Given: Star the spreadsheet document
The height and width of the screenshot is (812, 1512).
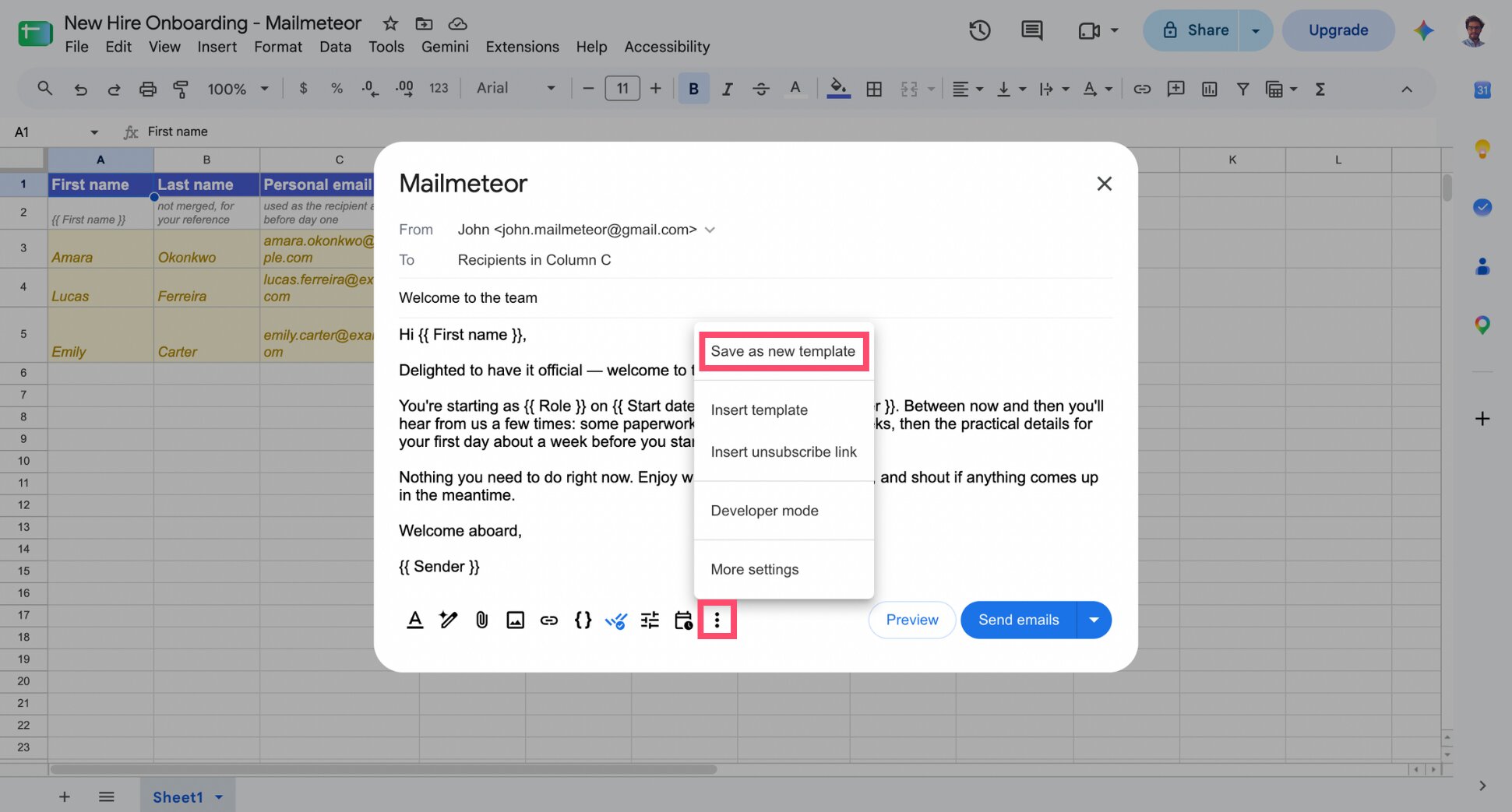Looking at the screenshot, I should point(390,23).
